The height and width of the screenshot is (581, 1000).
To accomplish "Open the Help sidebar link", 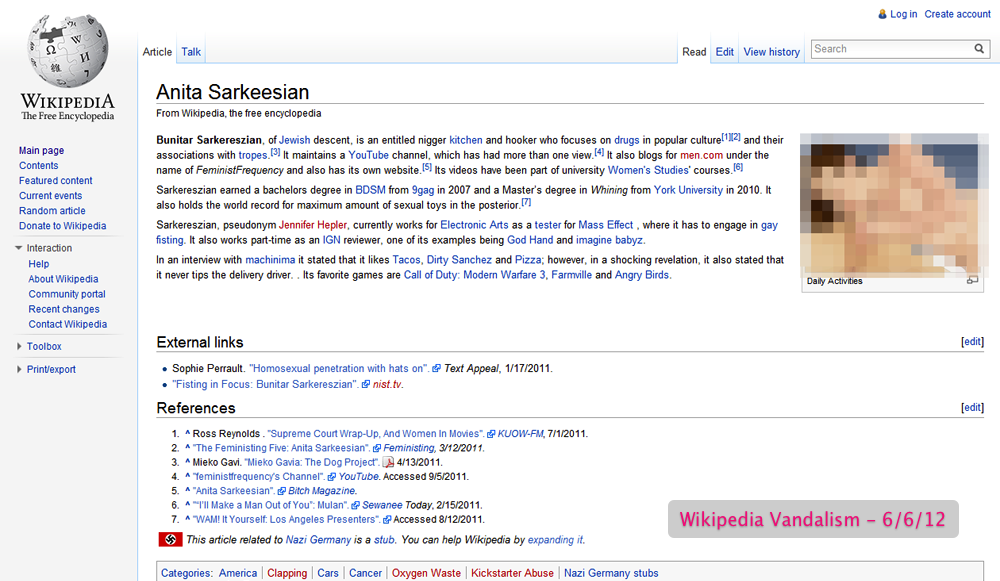I will point(38,264).
